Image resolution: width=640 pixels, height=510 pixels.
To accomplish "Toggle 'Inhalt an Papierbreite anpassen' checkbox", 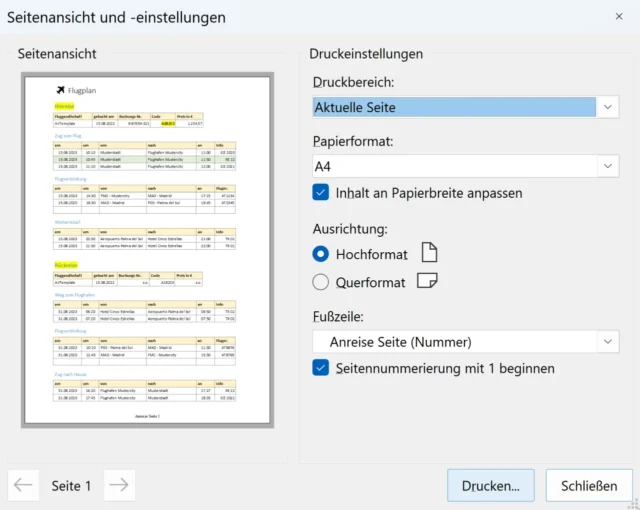I will pyautogui.click(x=321, y=192).
